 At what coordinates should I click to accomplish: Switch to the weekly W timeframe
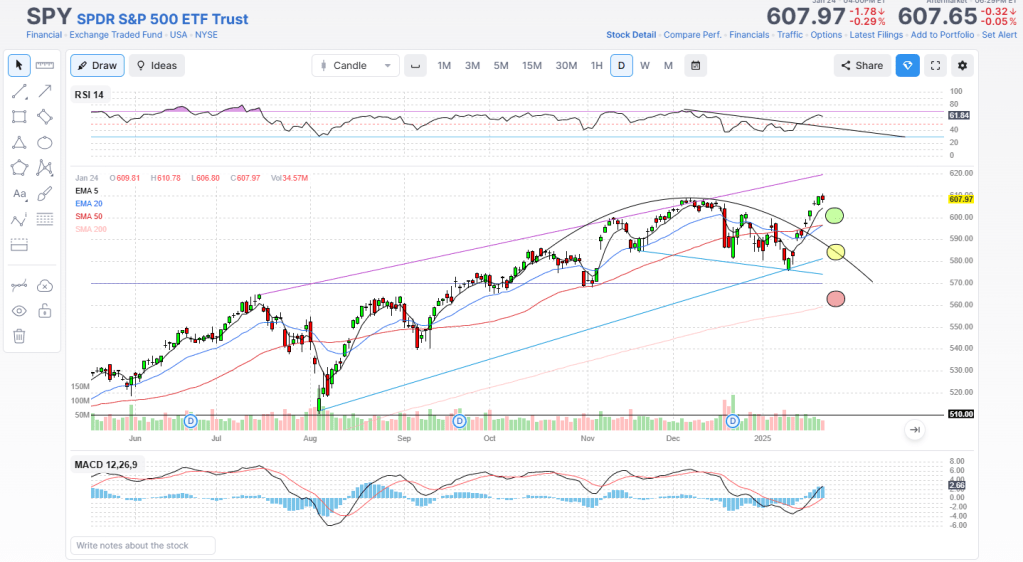point(645,66)
